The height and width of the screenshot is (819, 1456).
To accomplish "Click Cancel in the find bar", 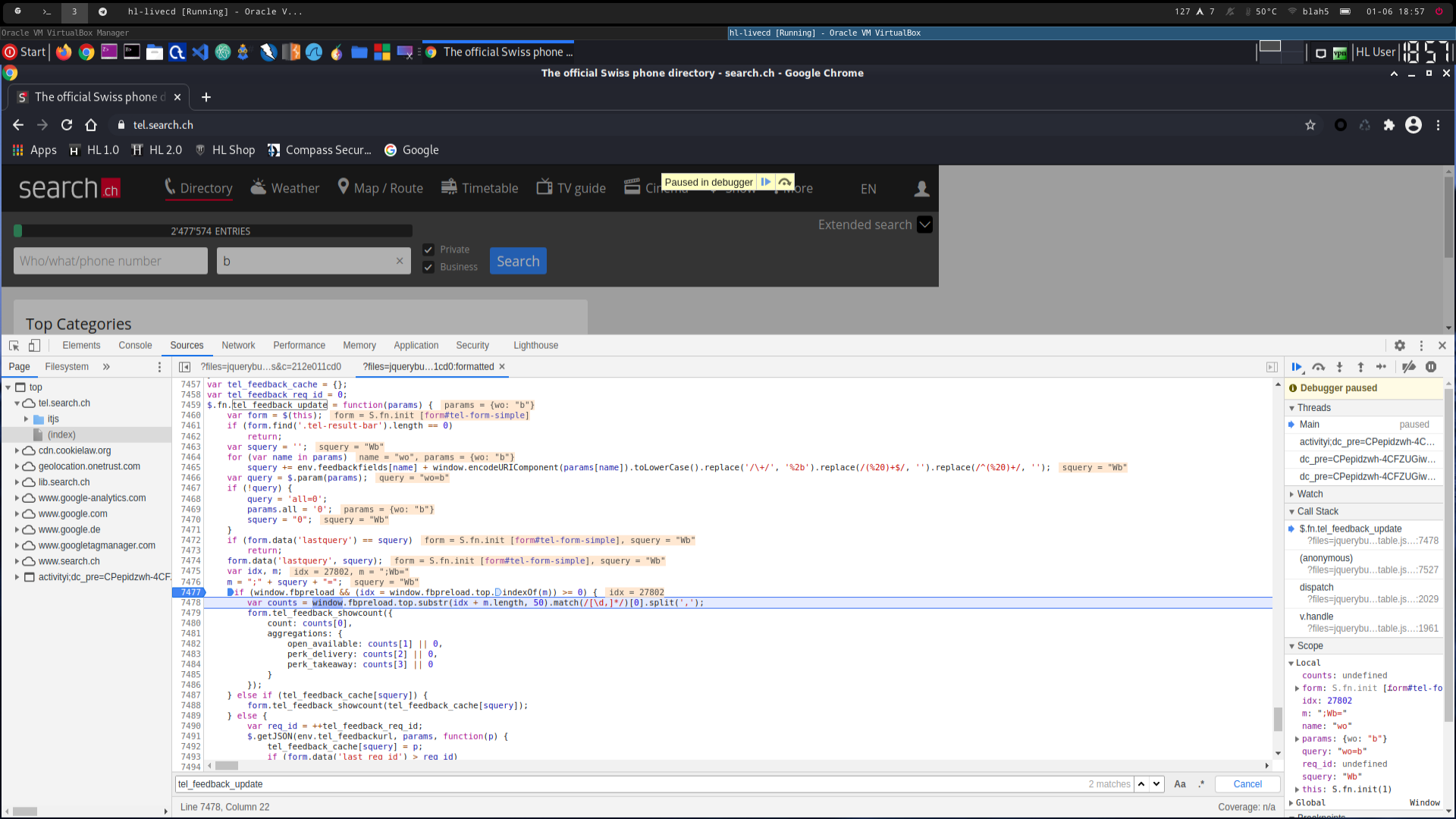I will [x=1247, y=784].
